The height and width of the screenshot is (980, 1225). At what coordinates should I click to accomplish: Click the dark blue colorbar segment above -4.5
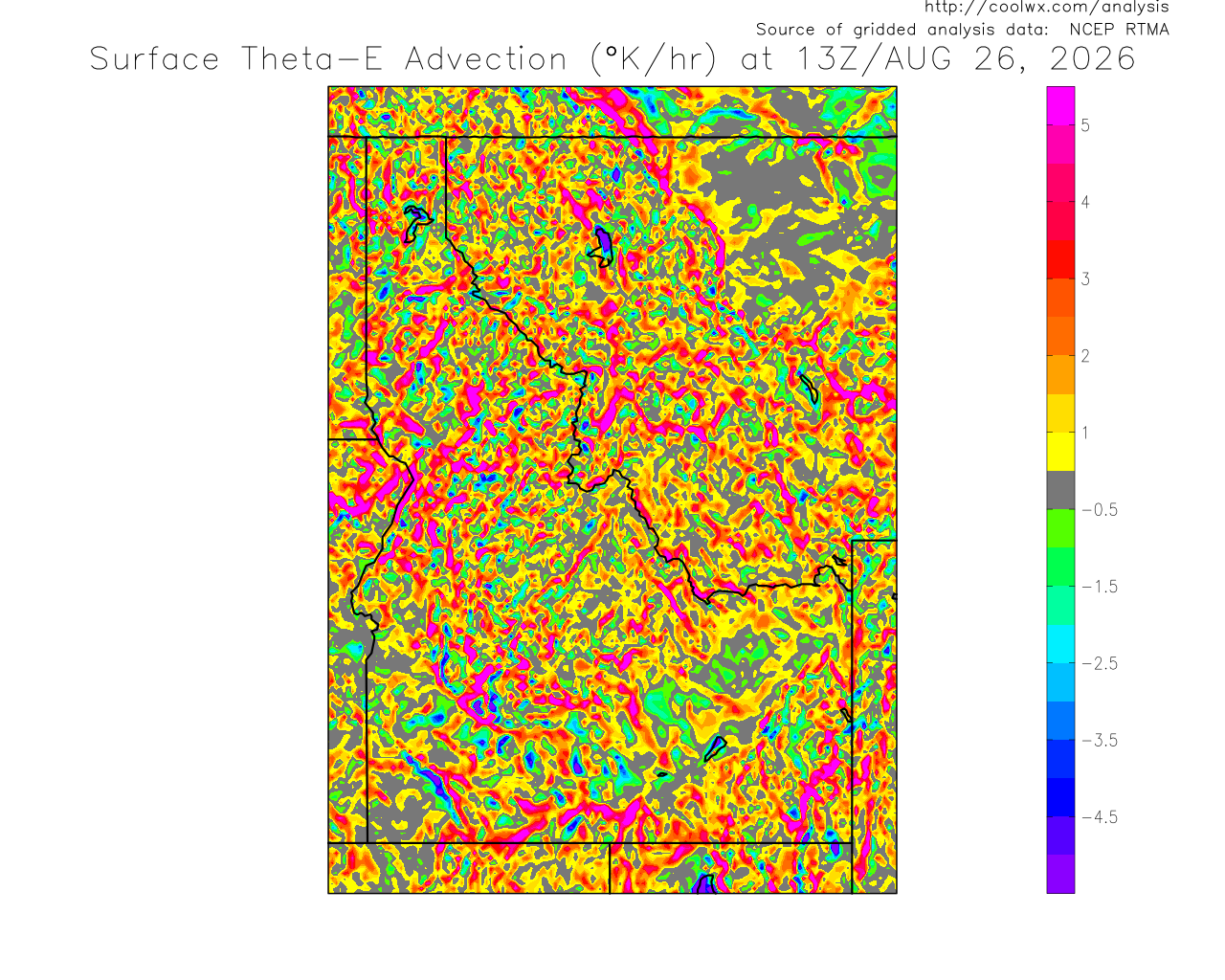tap(1060, 797)
